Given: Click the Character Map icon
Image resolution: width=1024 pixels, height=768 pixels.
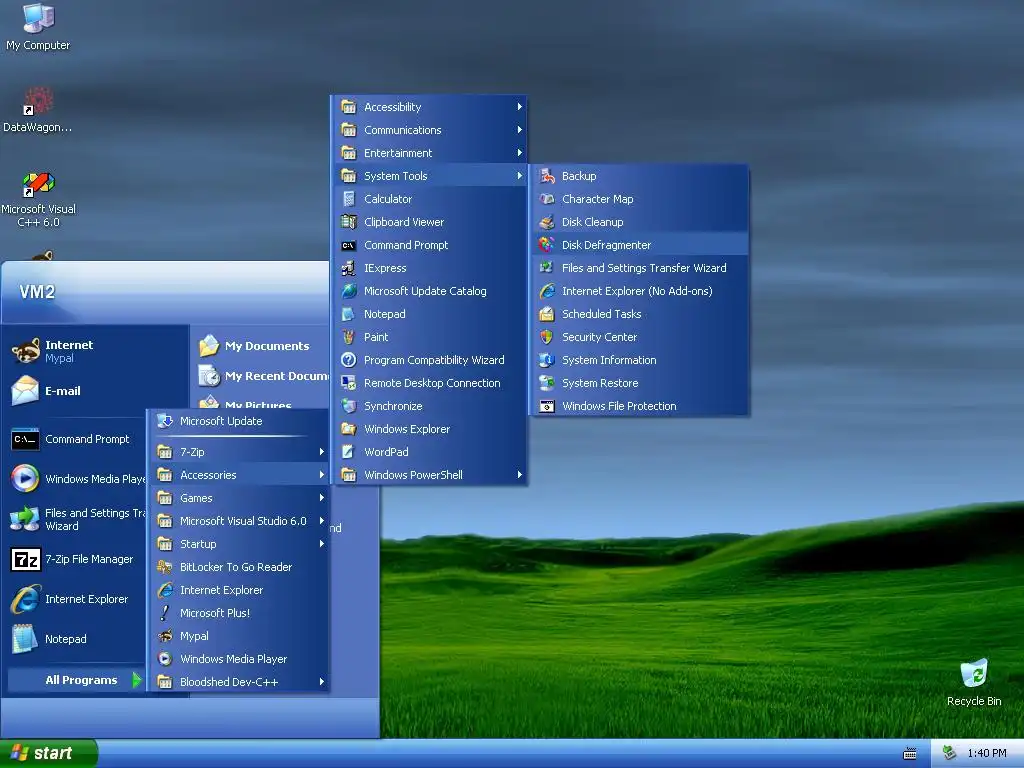Looking at the screenshot, I should (x=547, y=199).
